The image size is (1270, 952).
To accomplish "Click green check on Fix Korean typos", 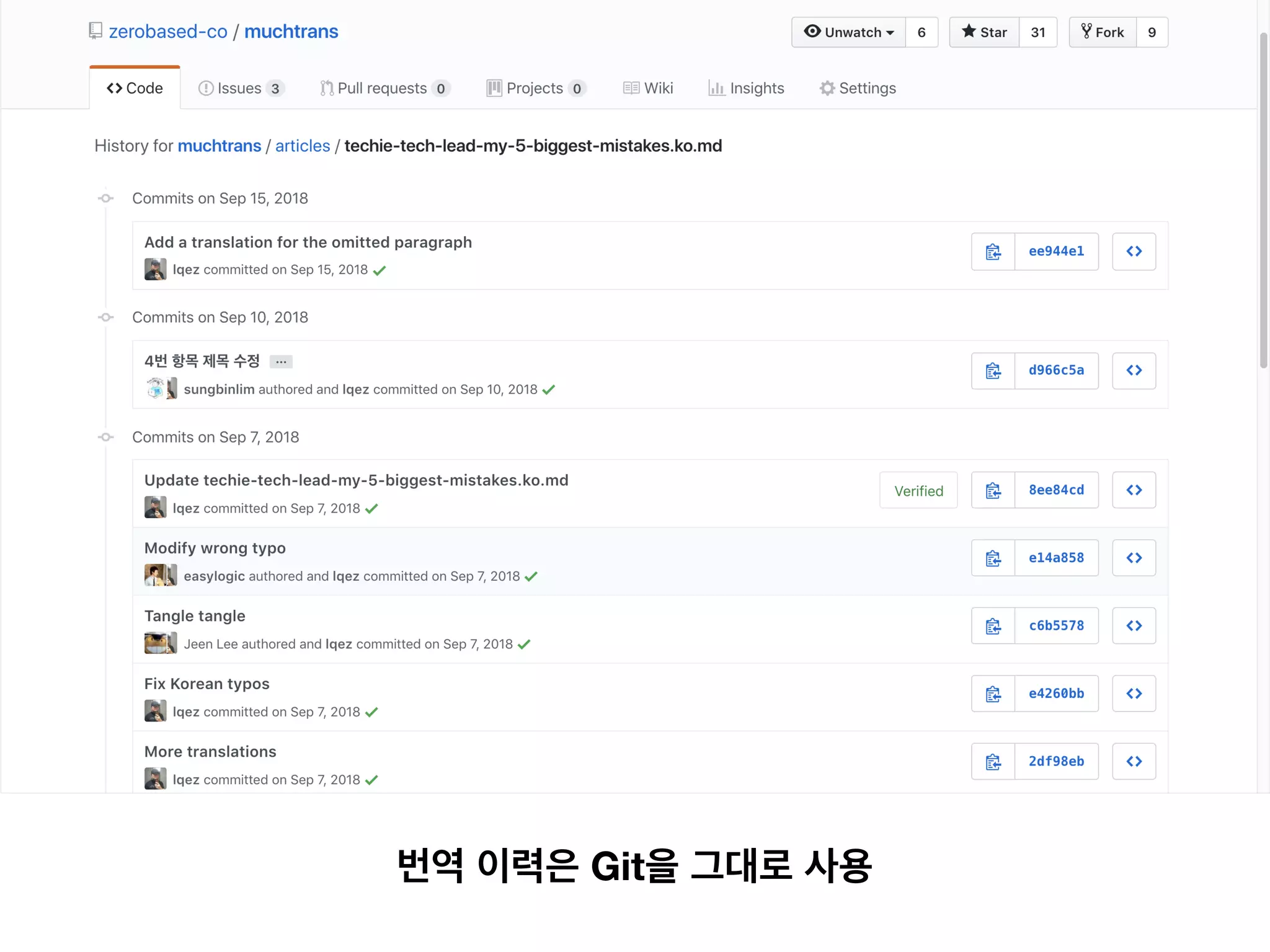I will [x=371, y=712].
